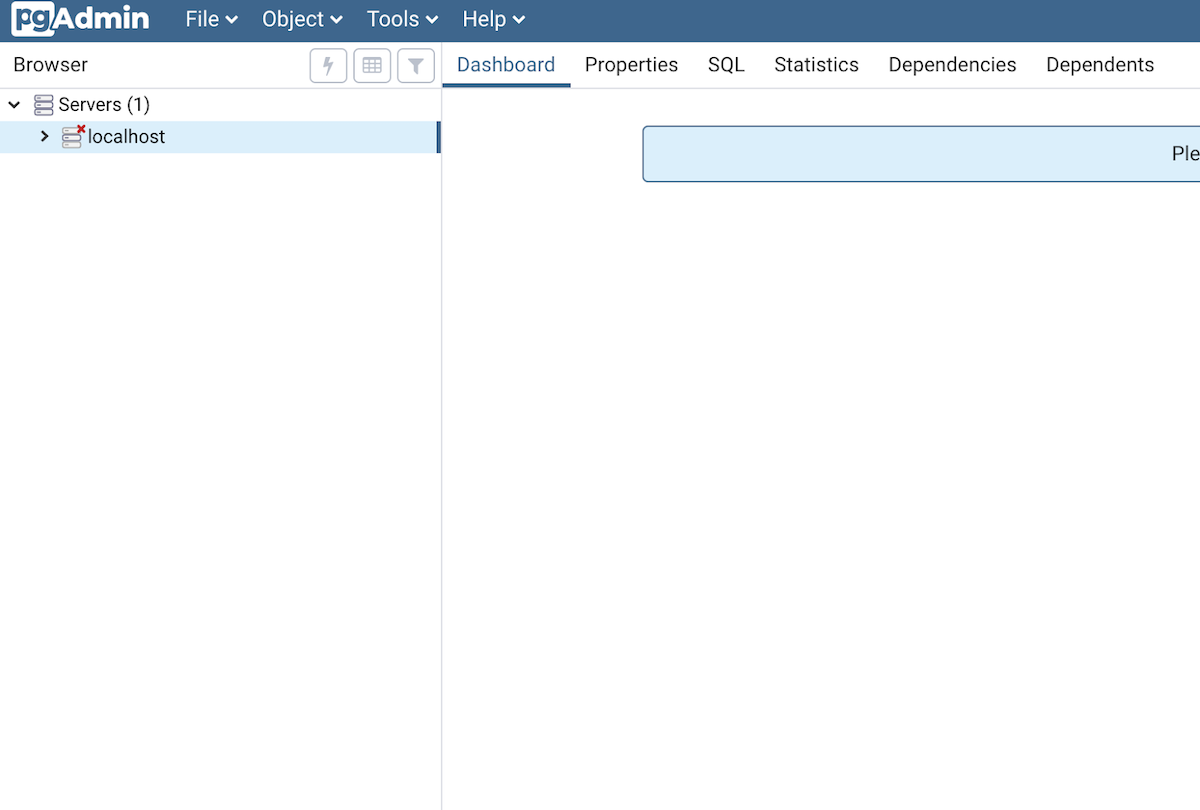The height and width of the screenshot is (810, 1200).
Task: Open the Tools menu
Action: tap(402, 19)
